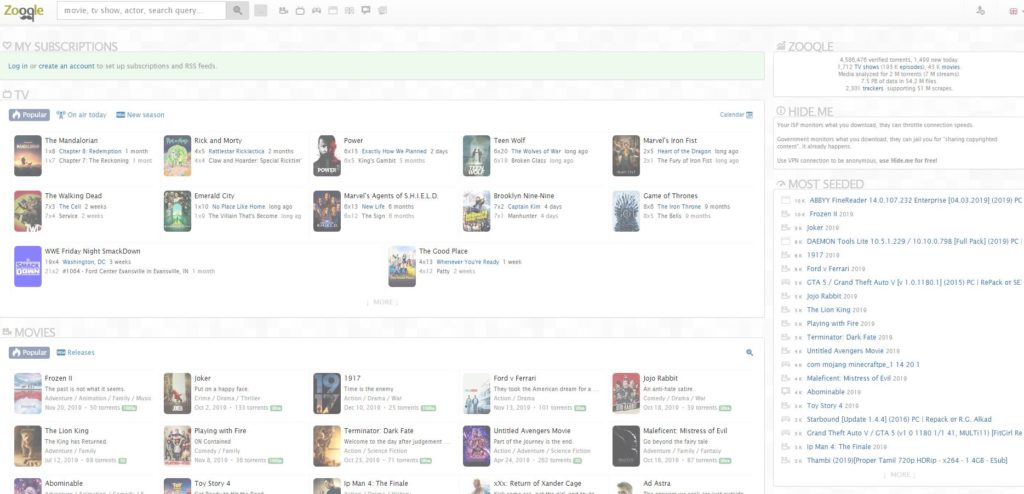Open ABBYY FineReader in Most Seeded

(x=916, y=201)
